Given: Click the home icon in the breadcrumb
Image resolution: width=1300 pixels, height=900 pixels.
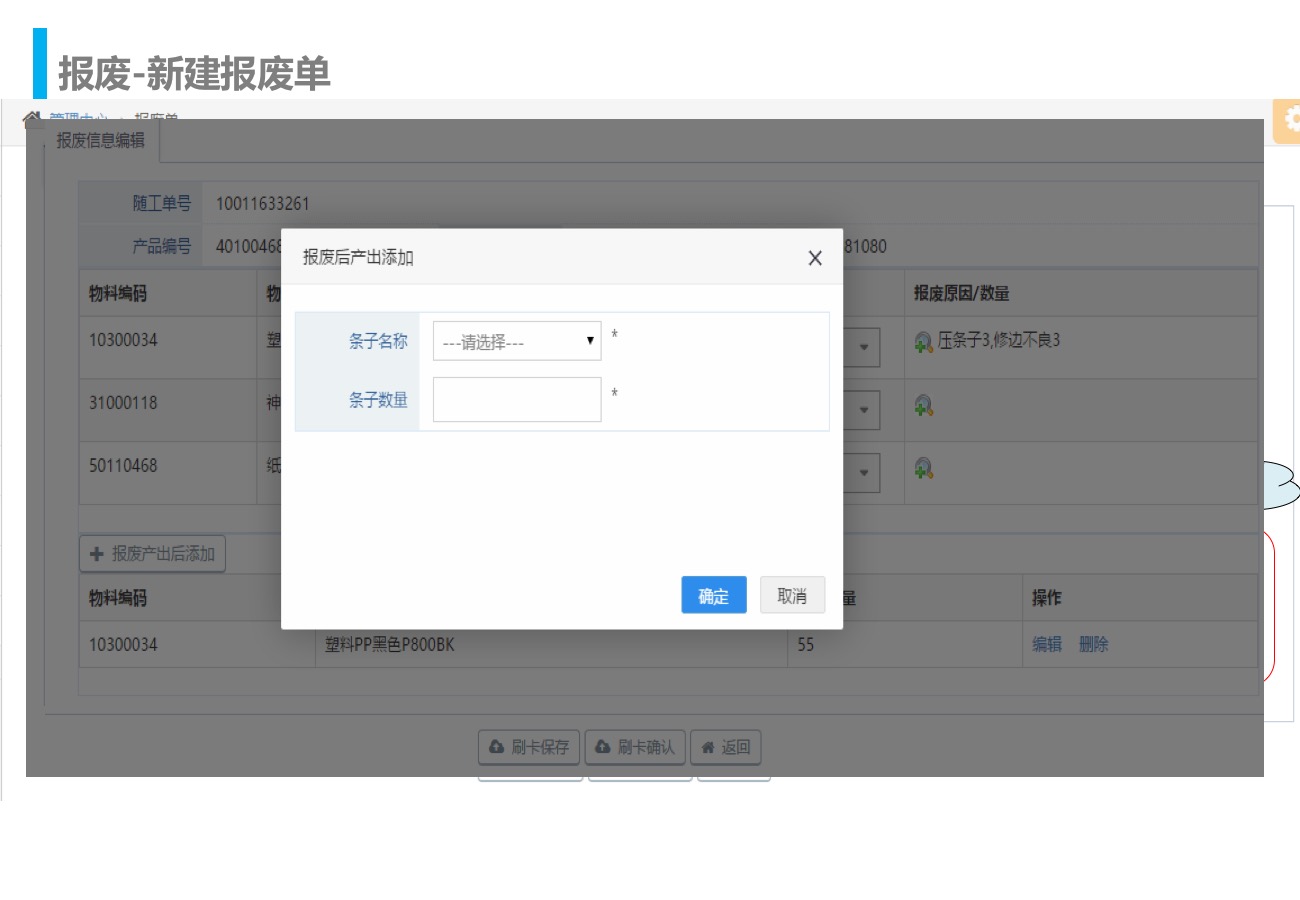Looking at the screenshot, I should click(x=32, y=118).
